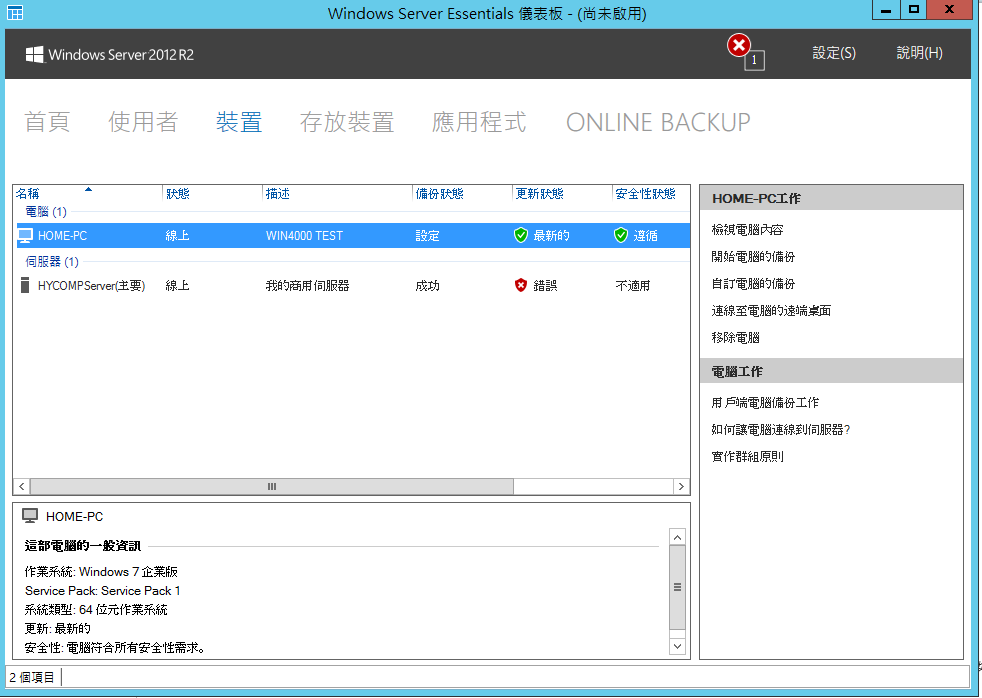Sort by the 安全性狀態 column header
The image size is (982, 698).
pyautogui.click(x=651, y=193)
